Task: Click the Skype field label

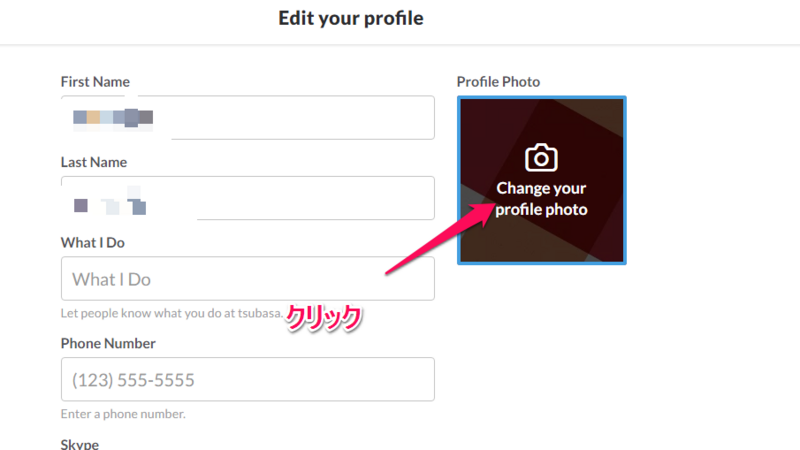Action: coord(80,444)
